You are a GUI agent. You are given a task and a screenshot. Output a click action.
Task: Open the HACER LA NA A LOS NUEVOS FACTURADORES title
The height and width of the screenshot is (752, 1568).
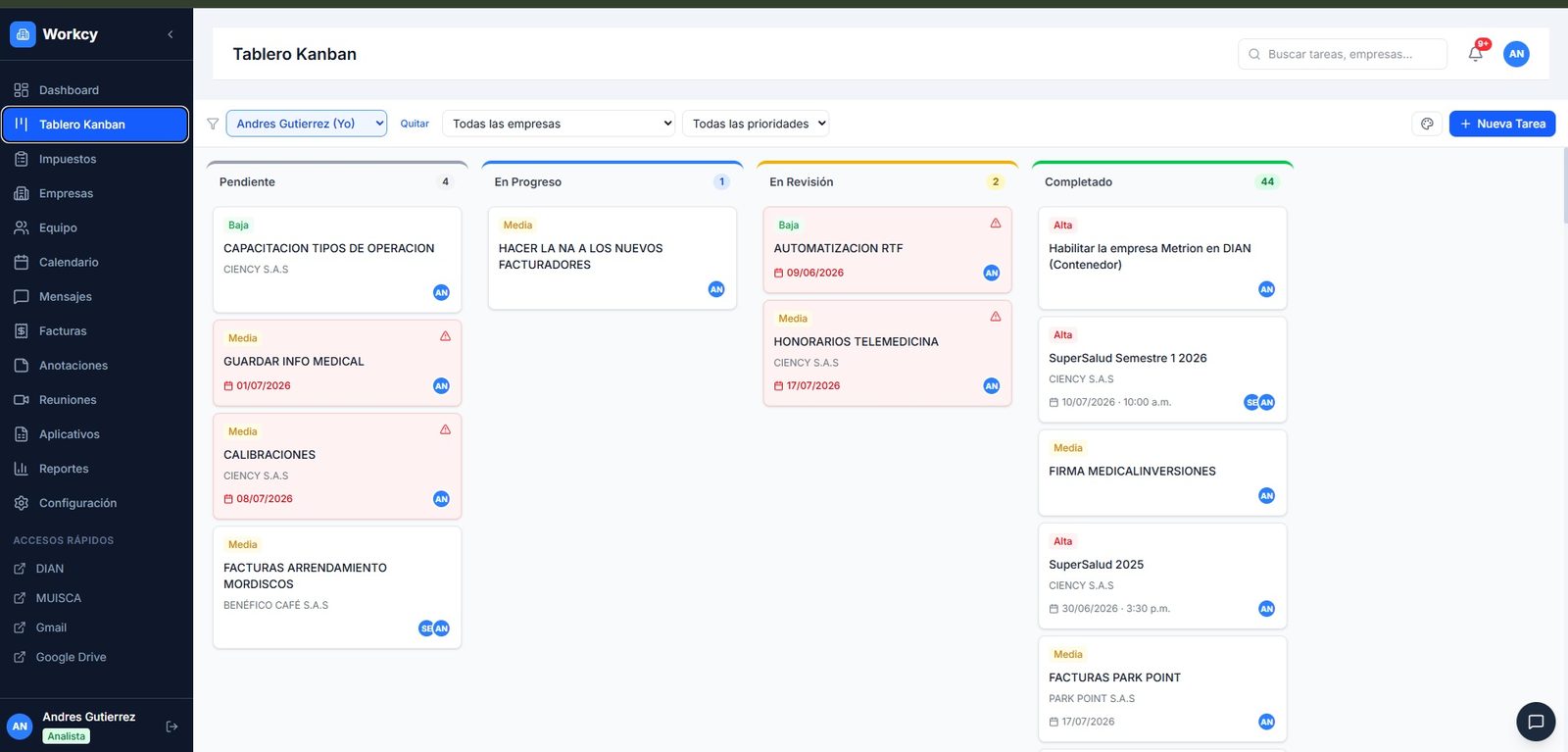pos(580,257)
